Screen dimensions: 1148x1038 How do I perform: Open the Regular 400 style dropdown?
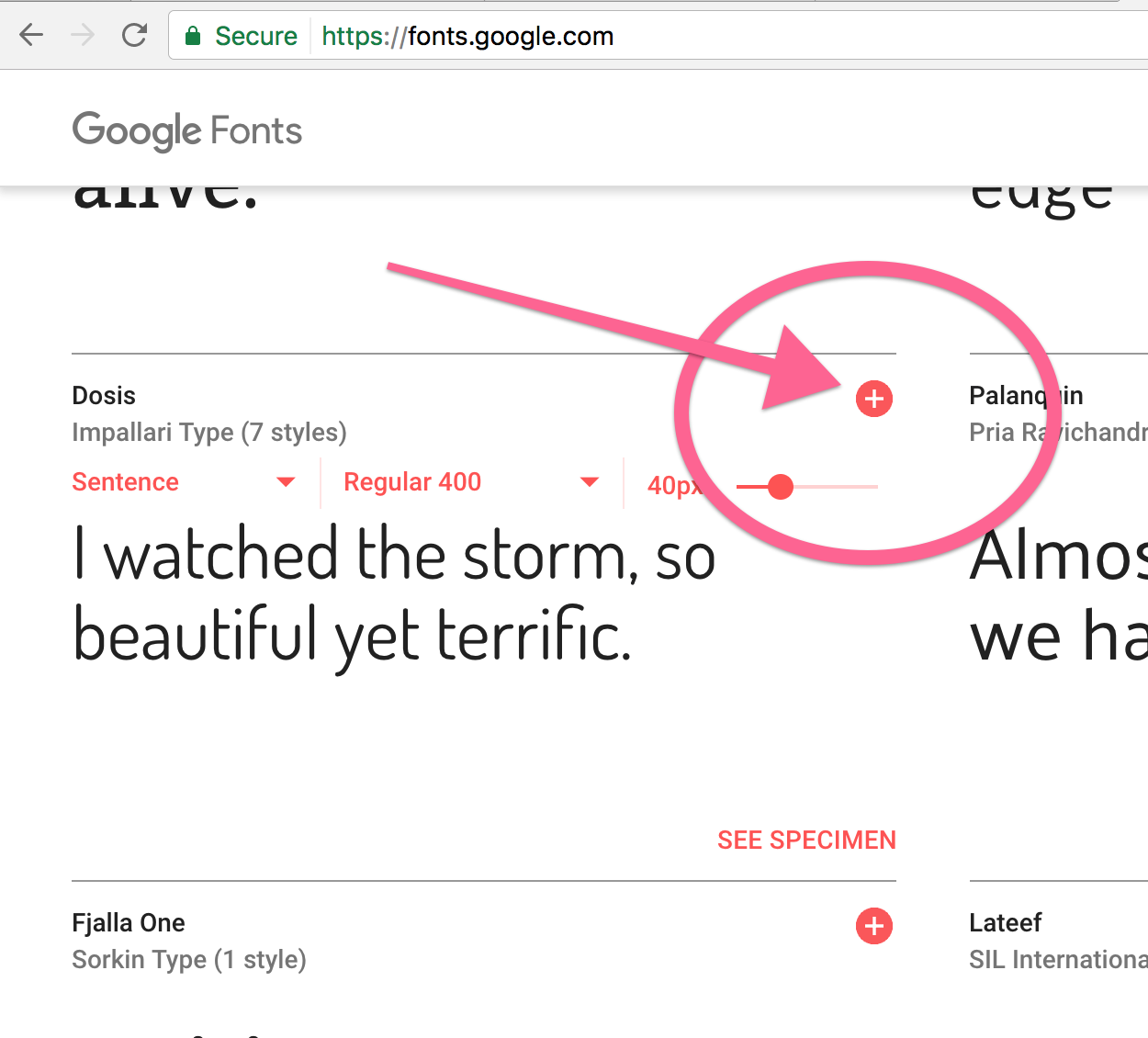pos(471,482)
